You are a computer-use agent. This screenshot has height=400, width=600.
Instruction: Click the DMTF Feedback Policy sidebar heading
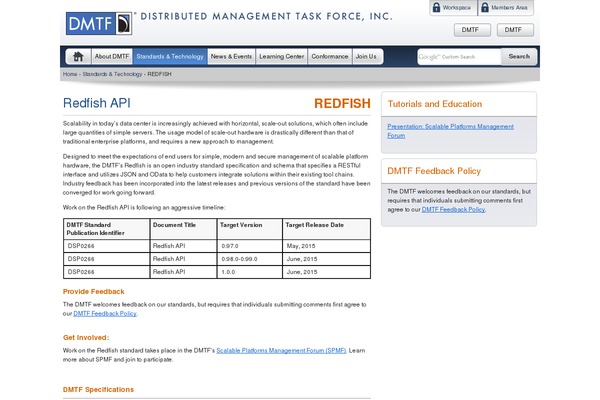point(434,171)
